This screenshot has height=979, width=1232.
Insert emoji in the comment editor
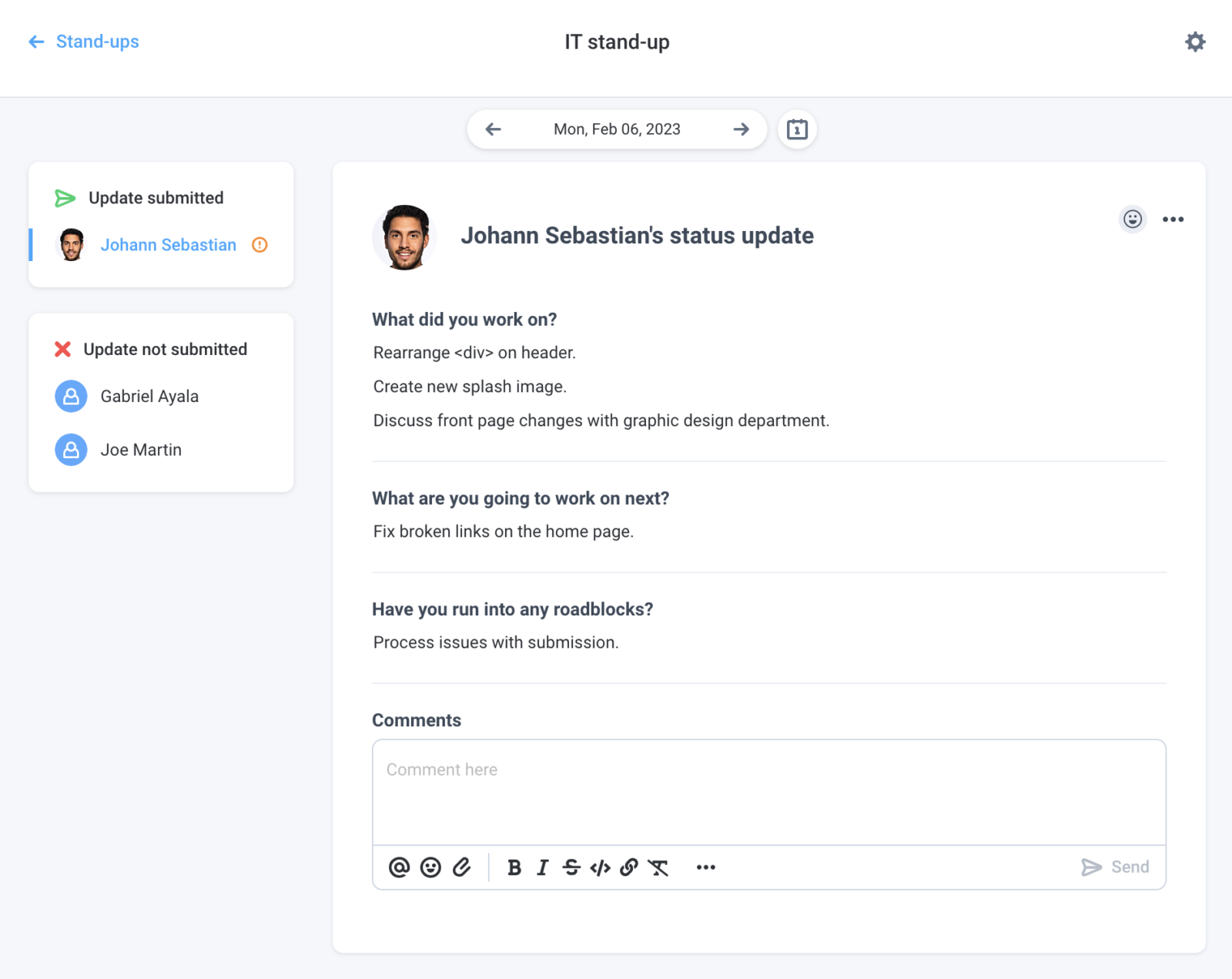[430, 867]
